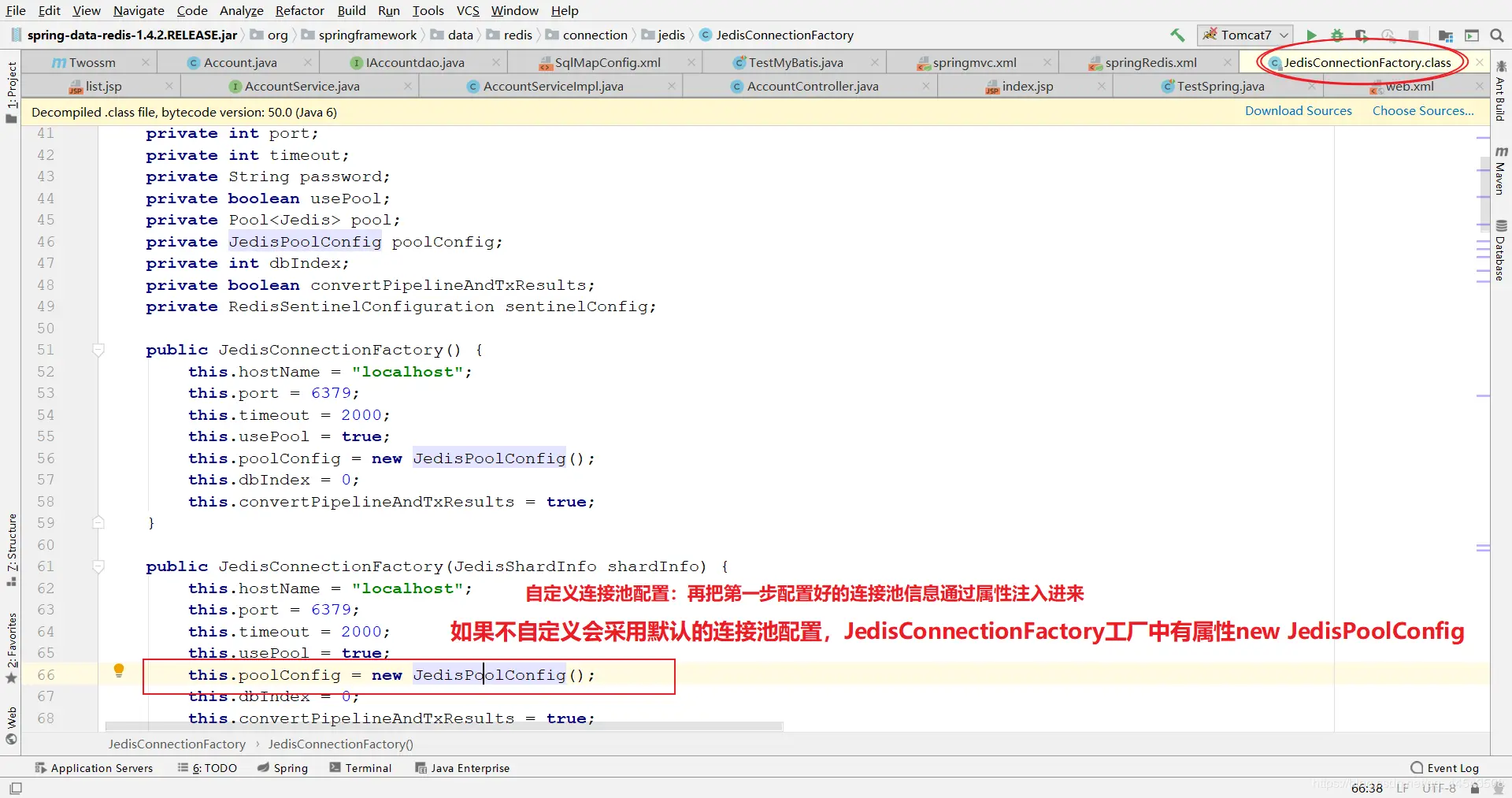Click the Run with Coverage icon
Viewport: 1512px width, 798px height.
click(x=1362, y=35)
